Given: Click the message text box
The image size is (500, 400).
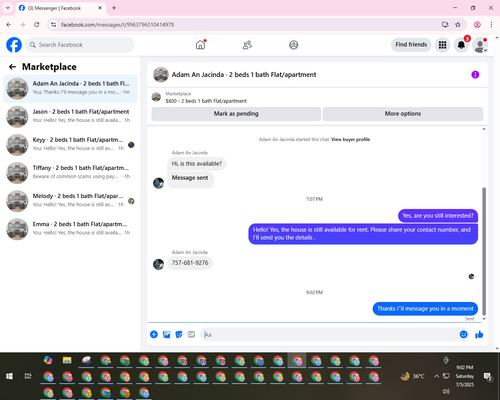Looking at the screenshot, I should pos(330,334).
